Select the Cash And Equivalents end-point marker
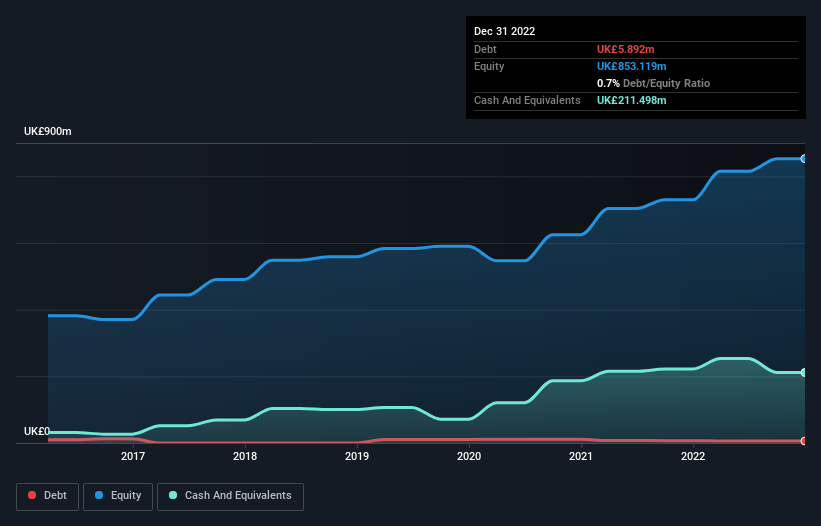Screen dimensions: 821x526 804,373
